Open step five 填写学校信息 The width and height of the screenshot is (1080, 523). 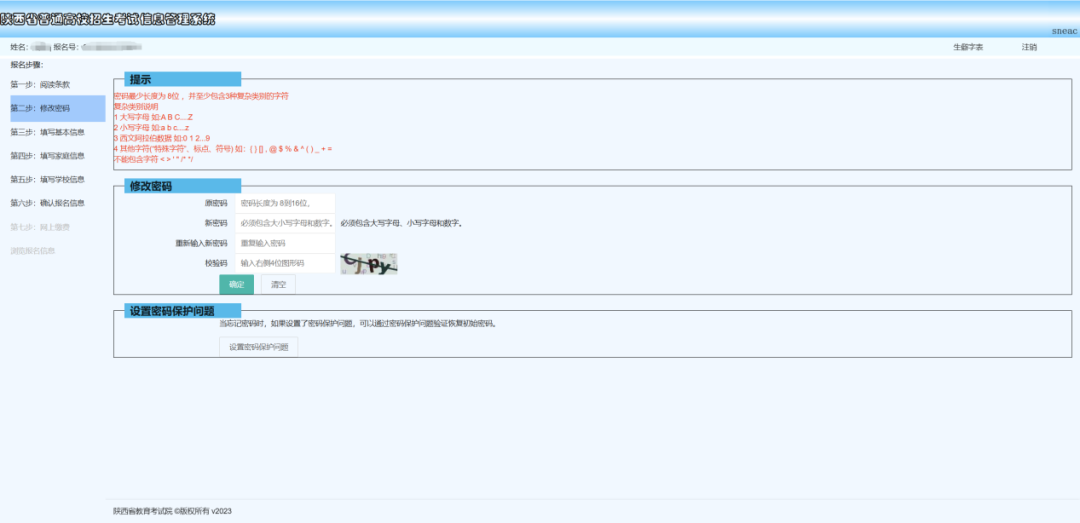tap(47, 180)
